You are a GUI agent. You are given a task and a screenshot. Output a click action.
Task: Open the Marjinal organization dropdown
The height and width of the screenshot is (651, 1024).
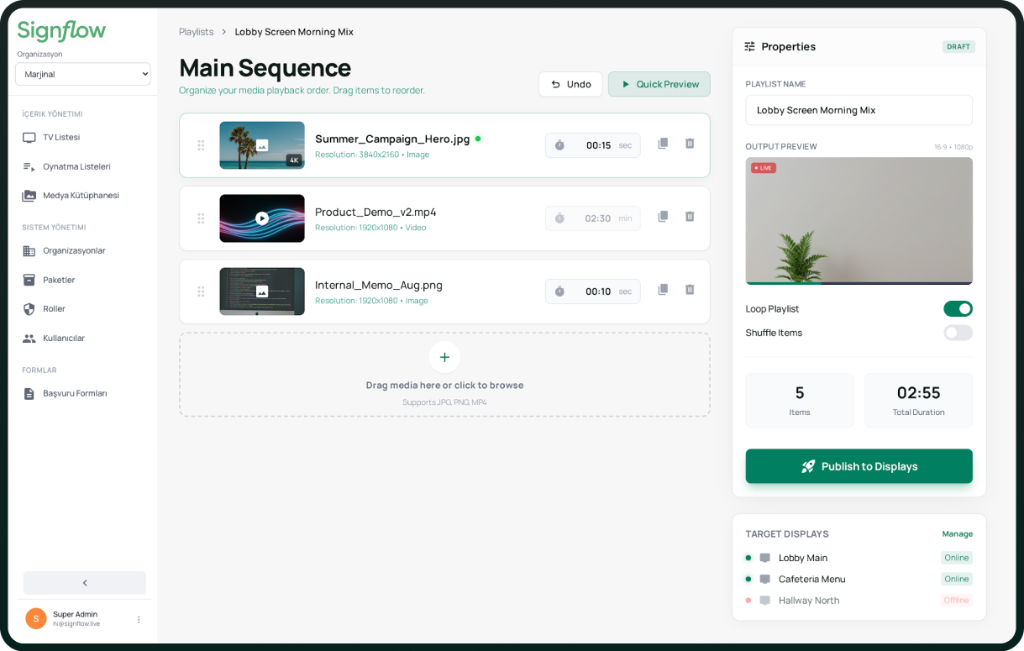click(82, 73)
